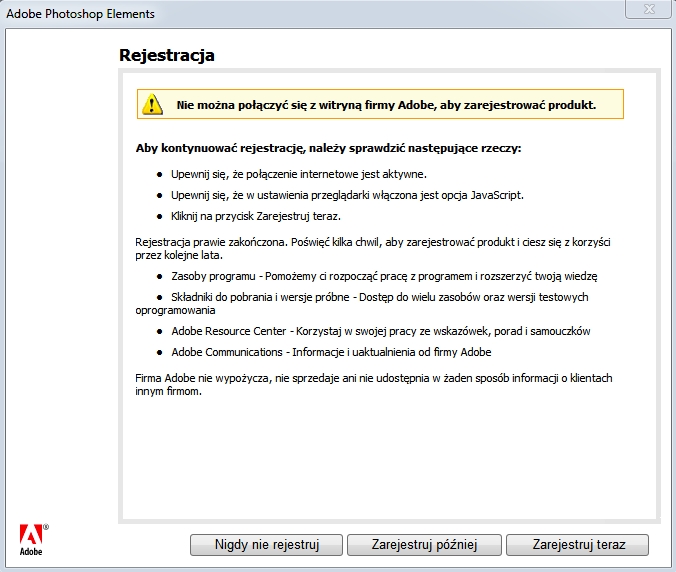The width and height of the screenshot is (676, 572).
Task: Click the Rejestracja heading
Action: click(x=167, y=55)
